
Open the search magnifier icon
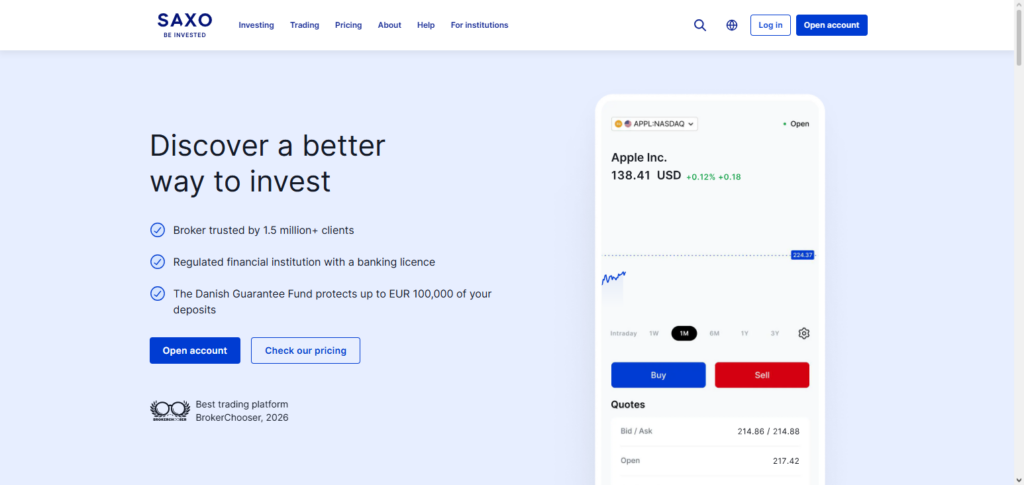click(x=699, y=25)
